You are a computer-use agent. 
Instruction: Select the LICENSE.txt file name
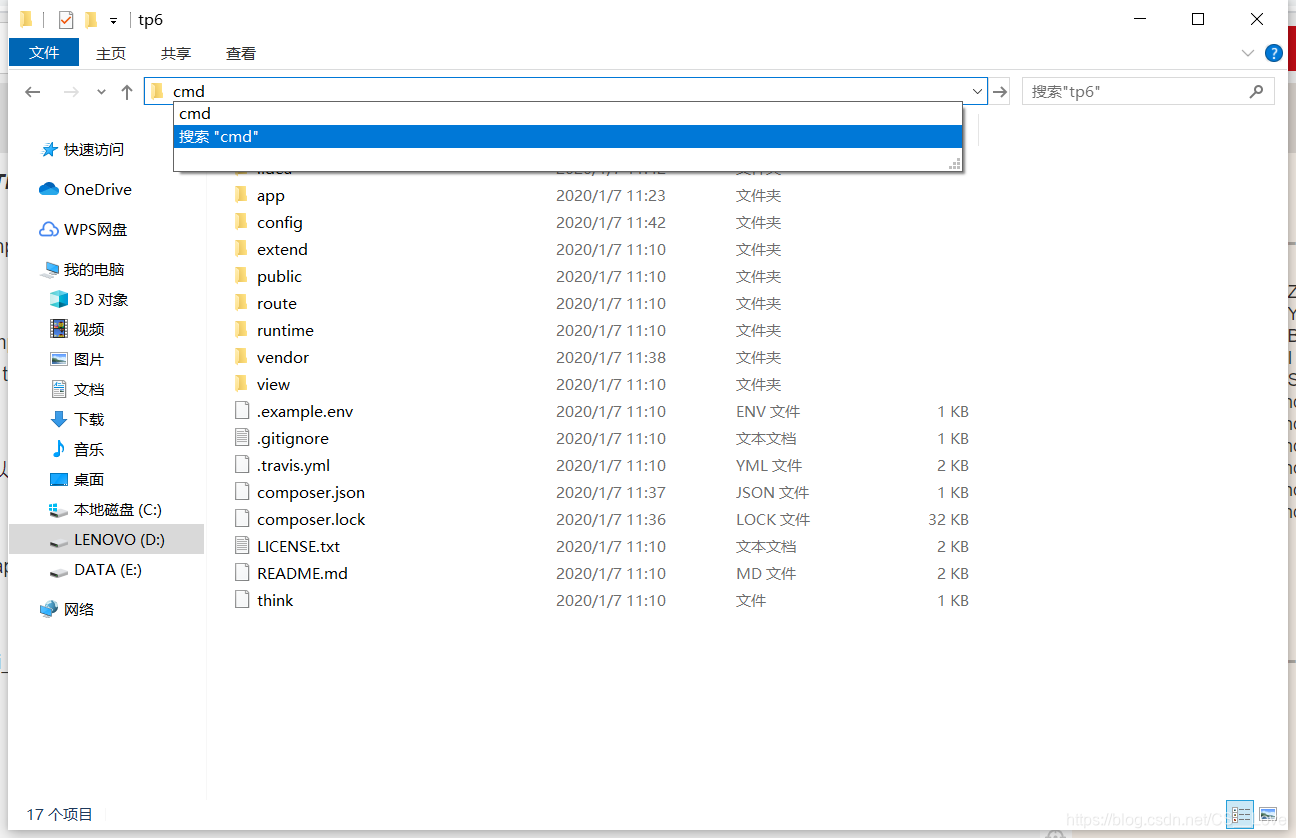tap(298, 547)
